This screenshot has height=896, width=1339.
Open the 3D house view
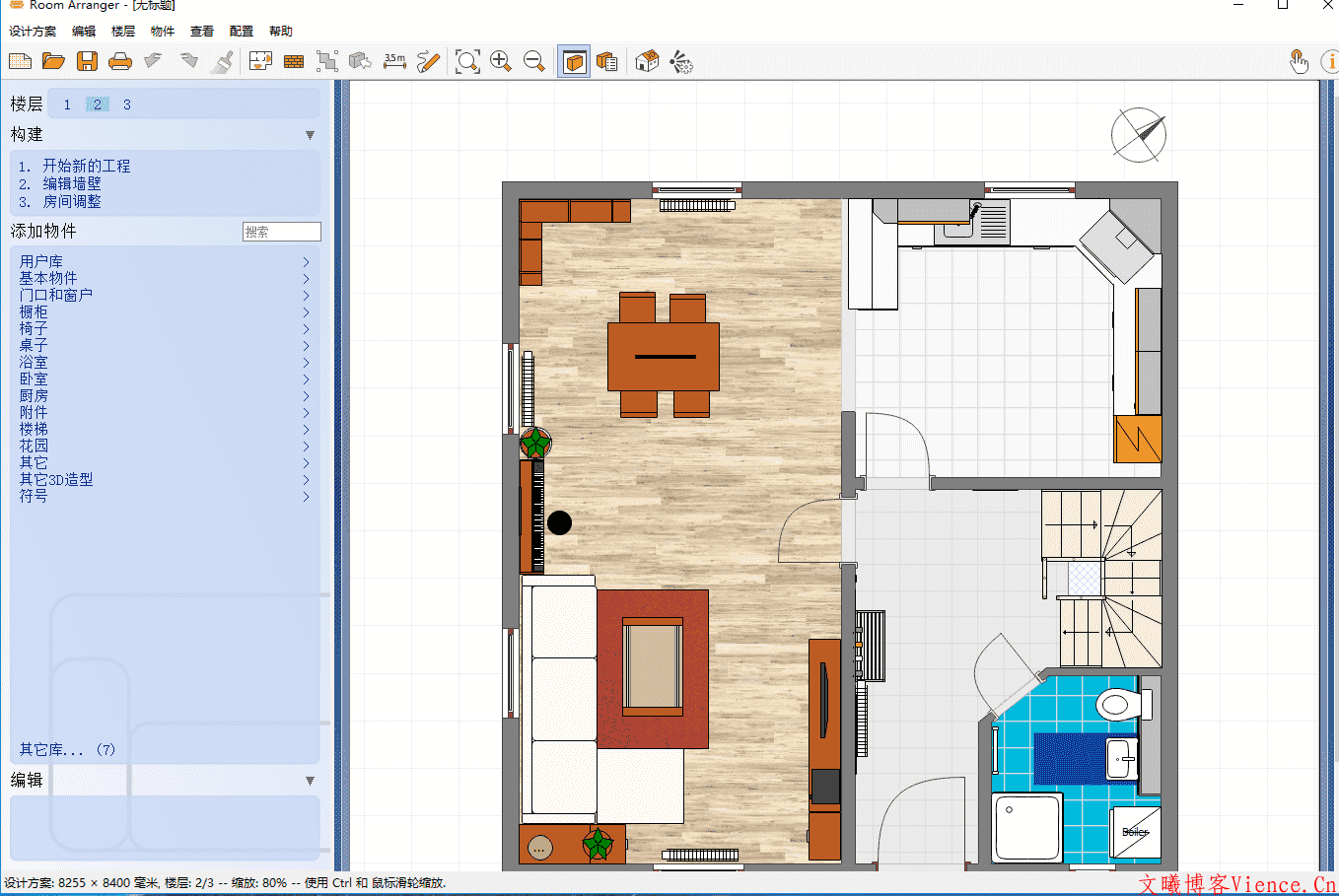647,62
